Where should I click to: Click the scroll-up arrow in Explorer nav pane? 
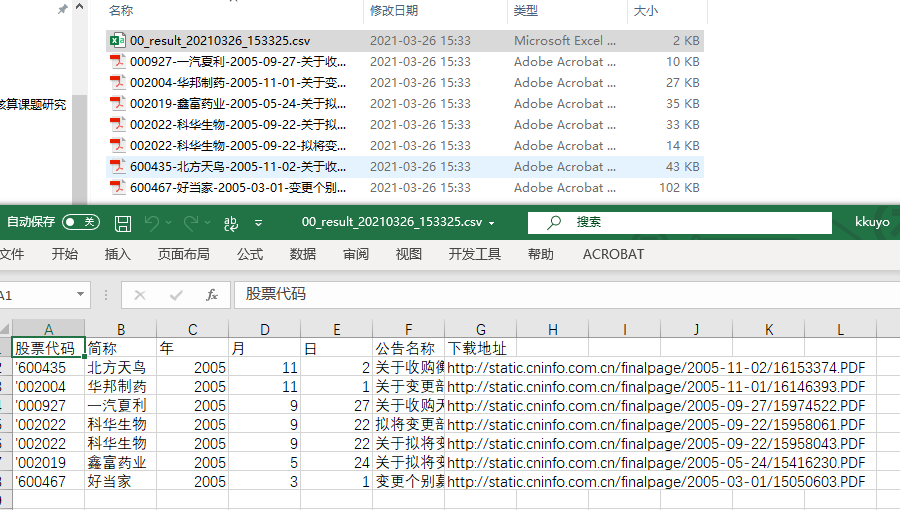(80, 7)
